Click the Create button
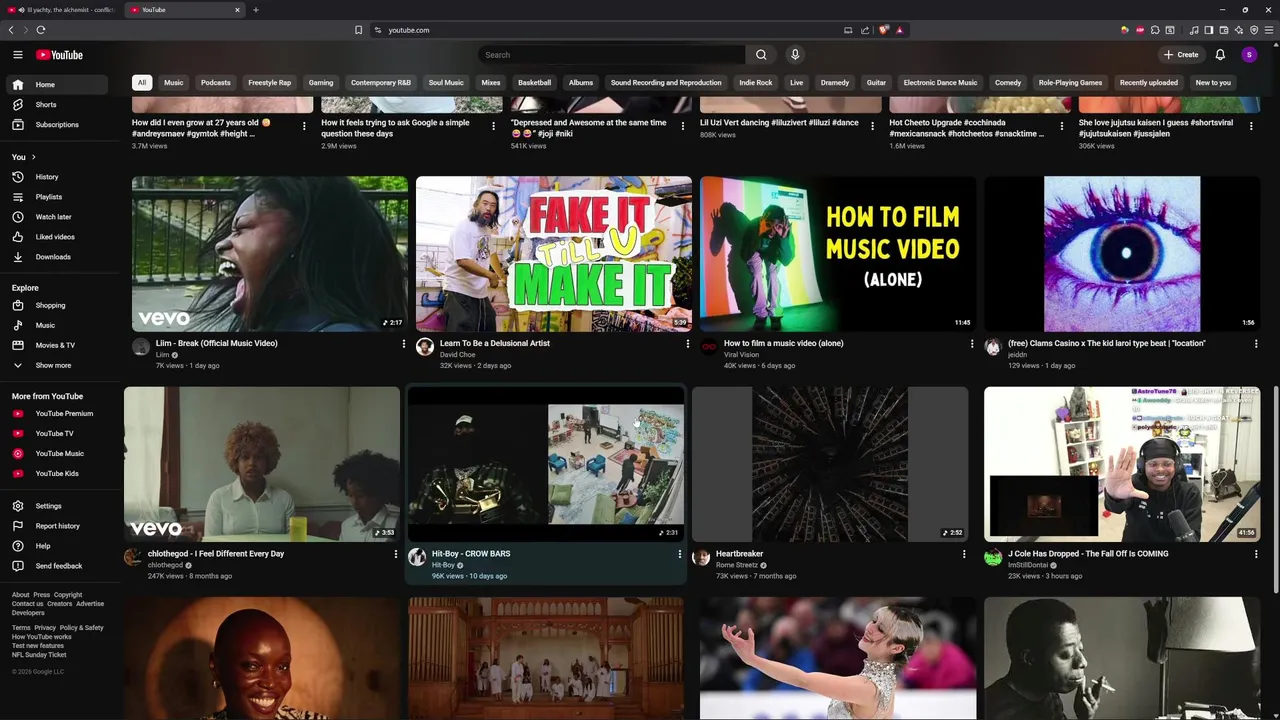 1181,55
